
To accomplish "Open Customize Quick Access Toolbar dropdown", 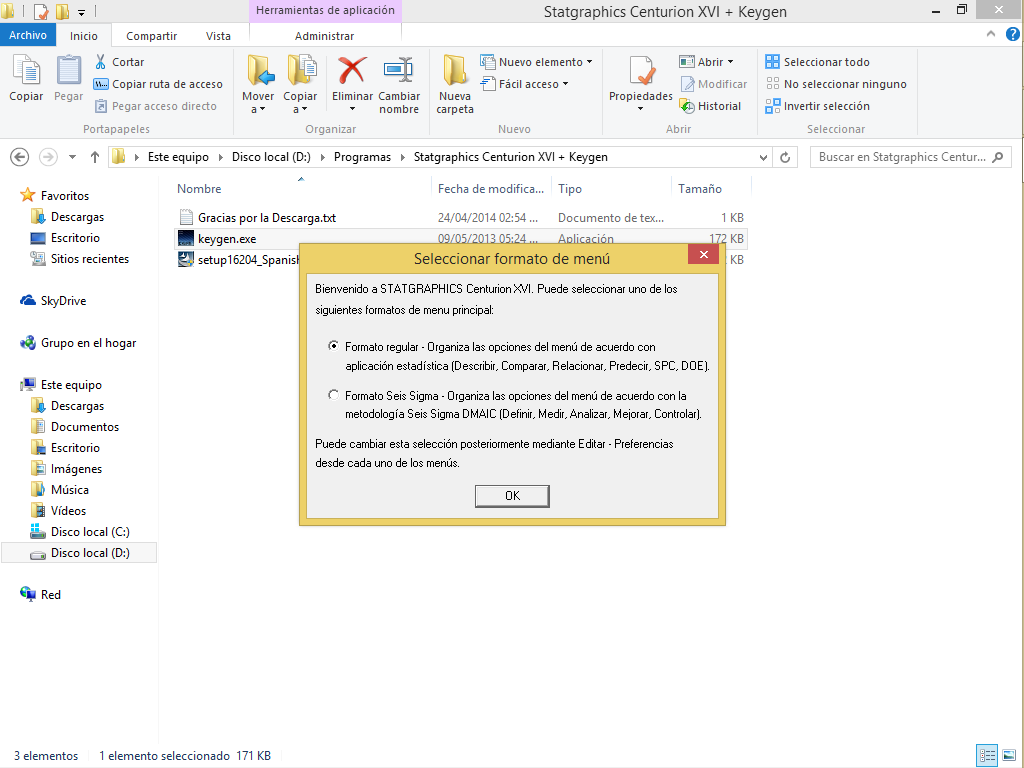I will tap(81, 12).
